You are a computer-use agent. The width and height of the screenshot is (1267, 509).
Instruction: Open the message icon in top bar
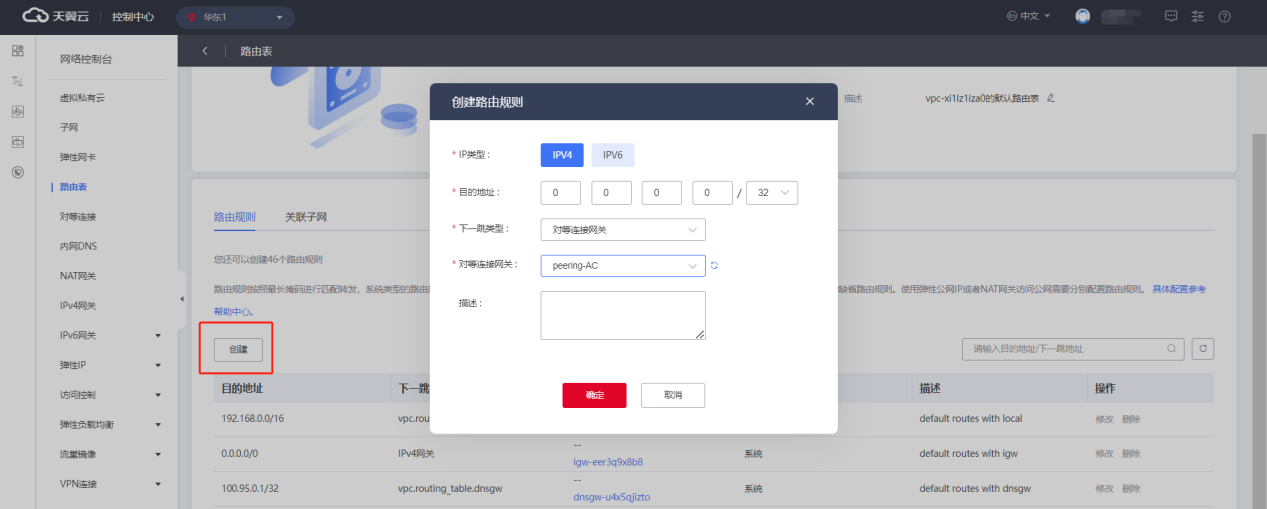(1172, 17)
